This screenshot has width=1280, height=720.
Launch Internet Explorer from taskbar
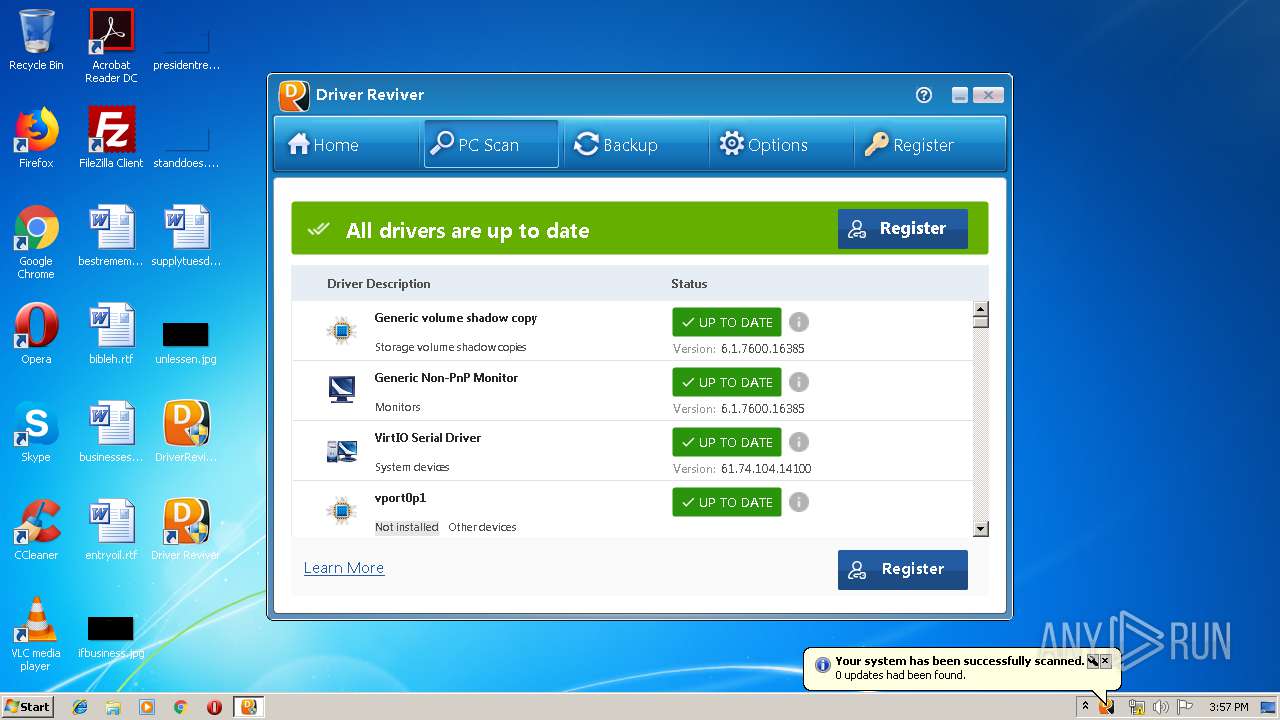pos(80,707)
